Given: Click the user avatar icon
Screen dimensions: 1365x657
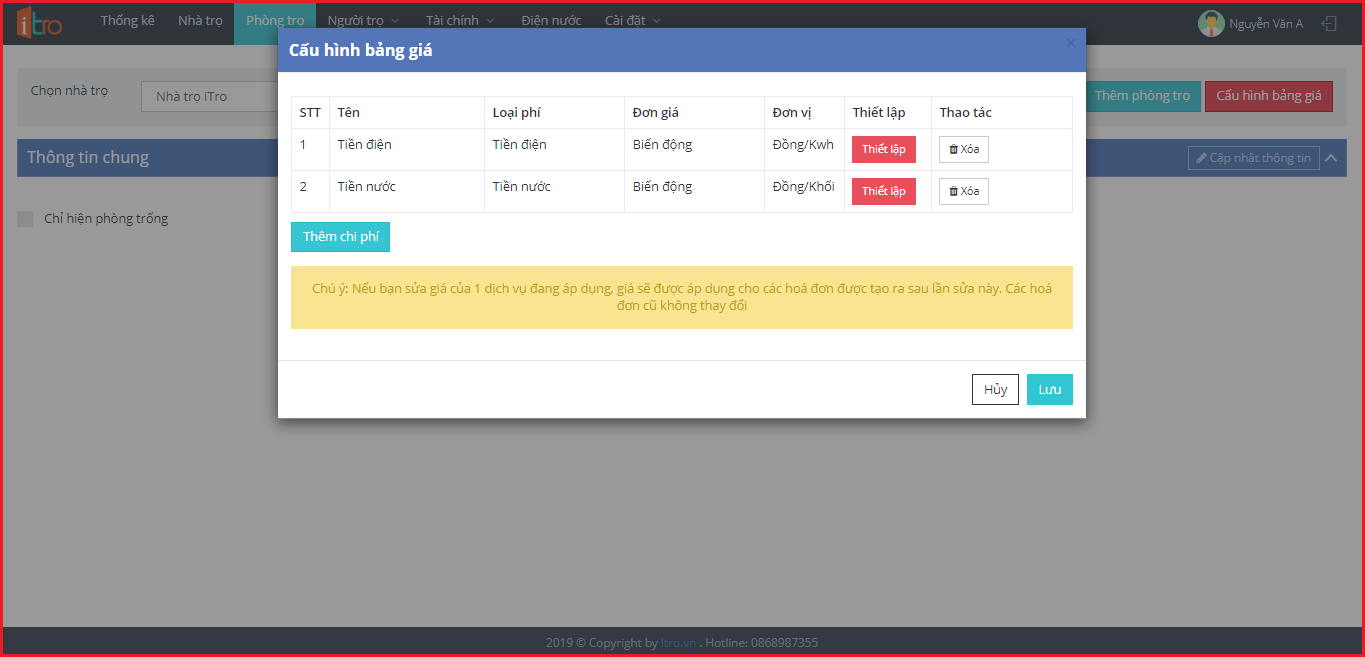Looking at the screenshot, I should (1211, 23).
